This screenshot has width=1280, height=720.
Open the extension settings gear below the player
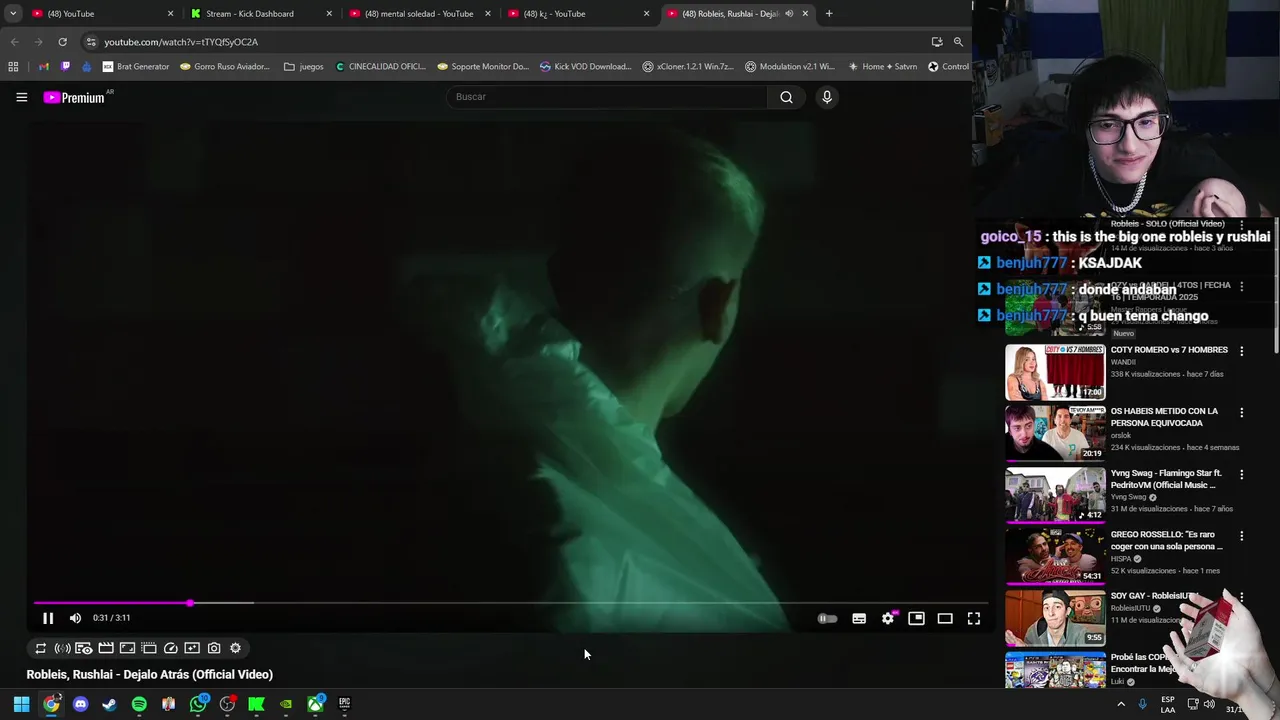point(236,648)
